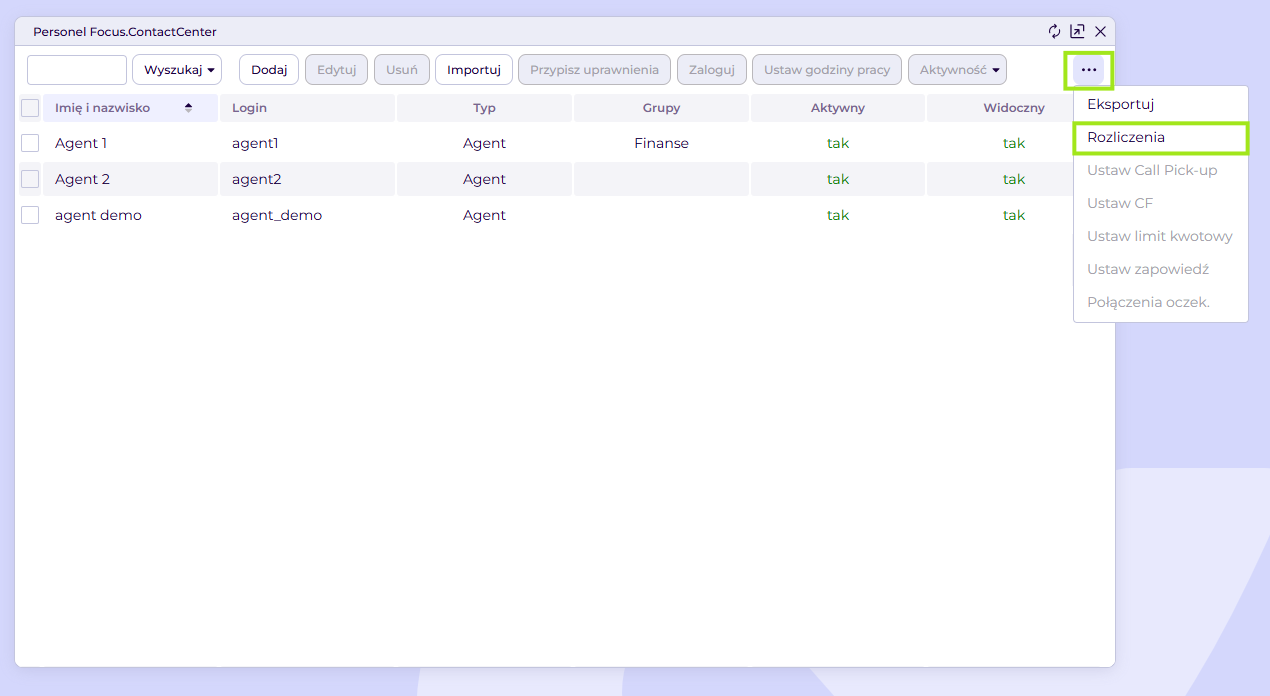Viewport: 1270px width, 696px height.
Task: Click the Edytuj button
Action: tap(337, 70)
